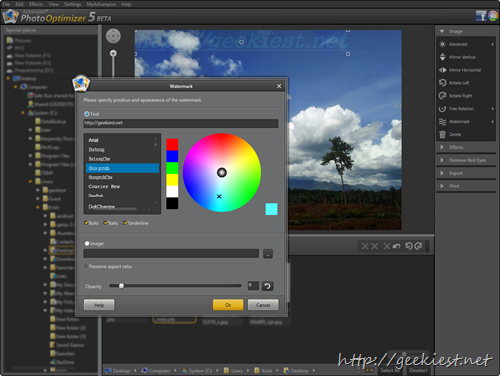The height and width of the screenshot is (376, 500).
Task: Collapse the Image panel section
Action: [442, 31]
